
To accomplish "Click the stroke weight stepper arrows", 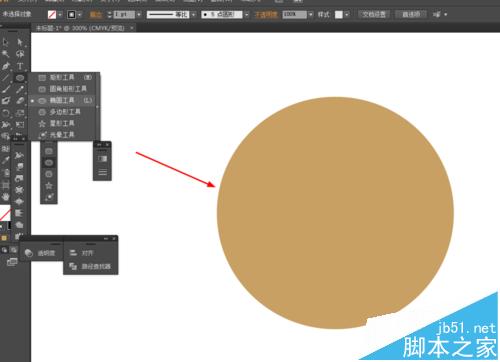I will 109,14.
